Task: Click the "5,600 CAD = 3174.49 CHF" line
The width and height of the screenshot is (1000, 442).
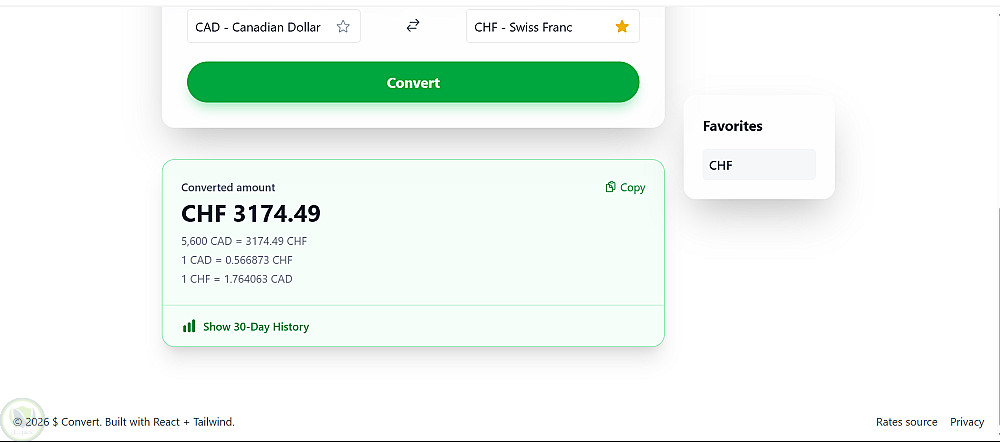Action: 244,241
